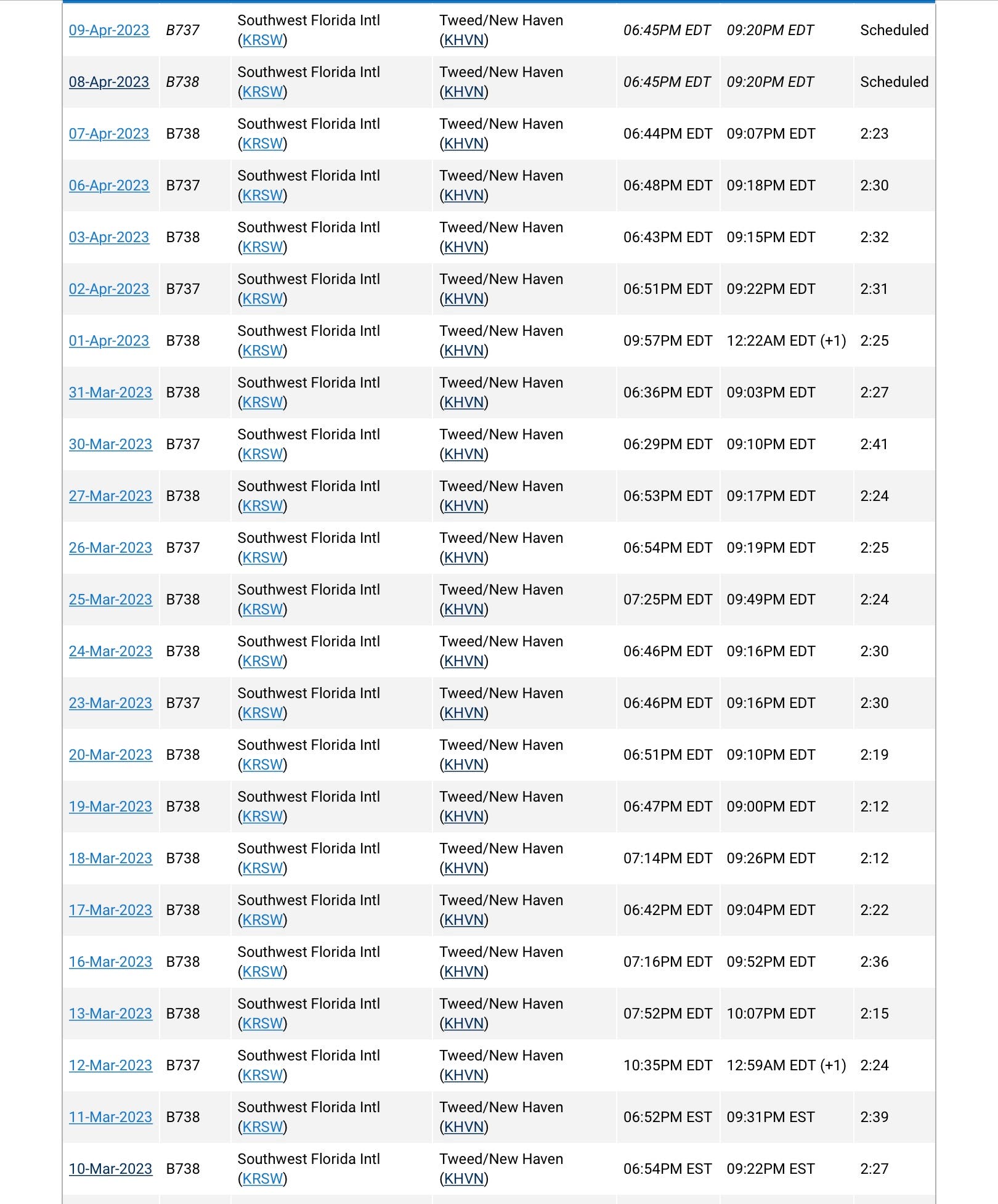This screenshot has width=998, height=1204.
Task: Open KRSW link in 06-Apr-2023 row
Action: (x=262, y=195)
